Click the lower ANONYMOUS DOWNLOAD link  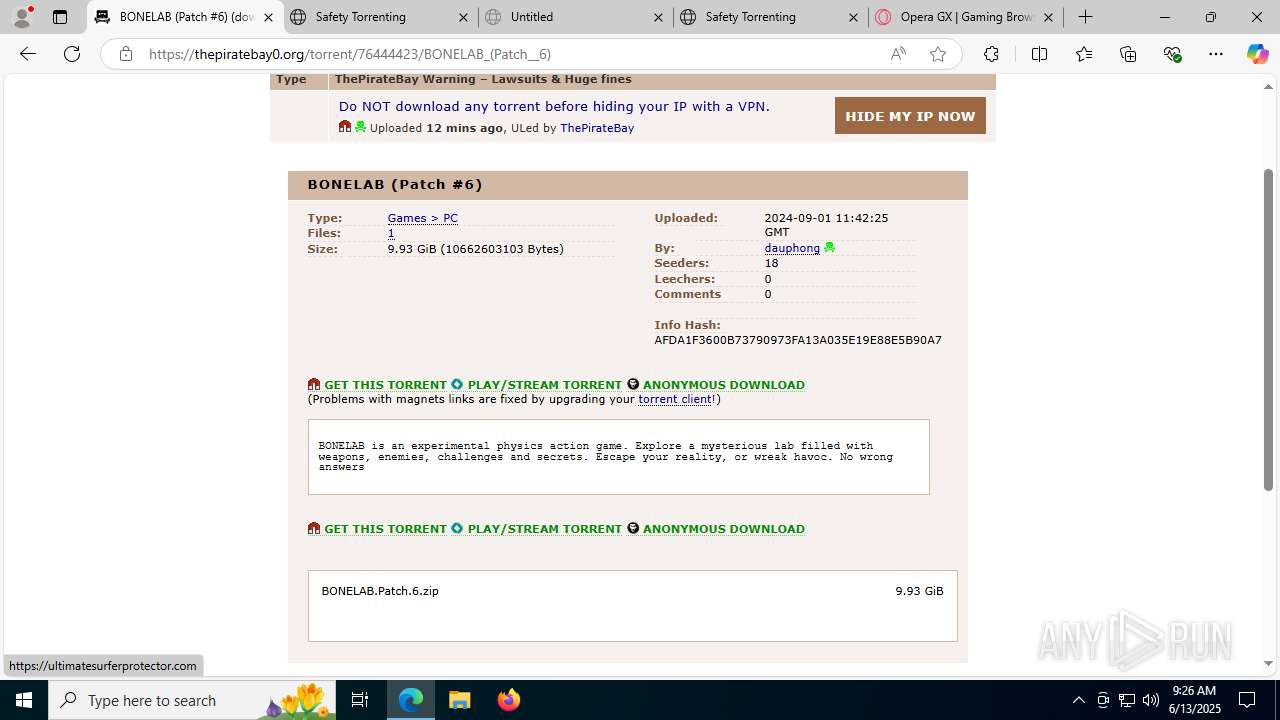[723, 529]
